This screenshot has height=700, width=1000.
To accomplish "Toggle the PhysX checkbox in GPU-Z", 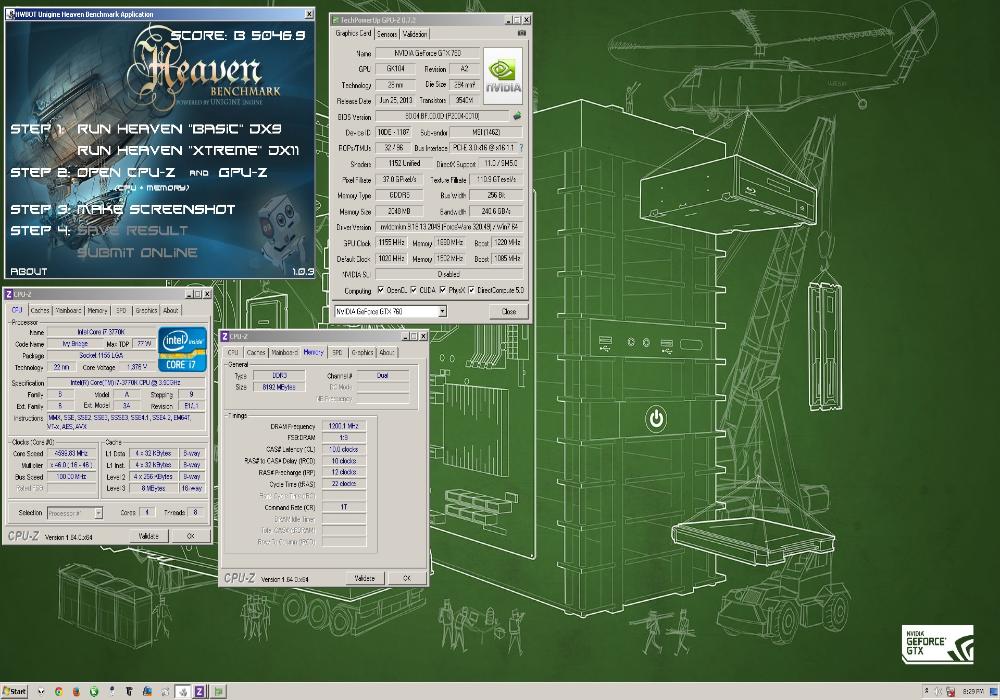I will coord(443,290).
